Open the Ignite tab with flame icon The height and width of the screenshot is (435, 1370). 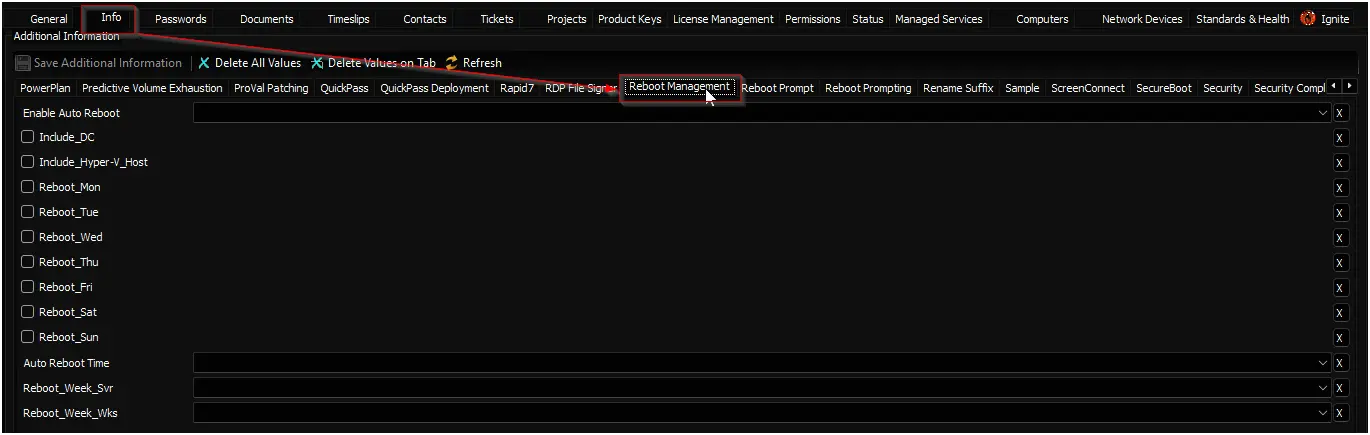point(1324,19)
